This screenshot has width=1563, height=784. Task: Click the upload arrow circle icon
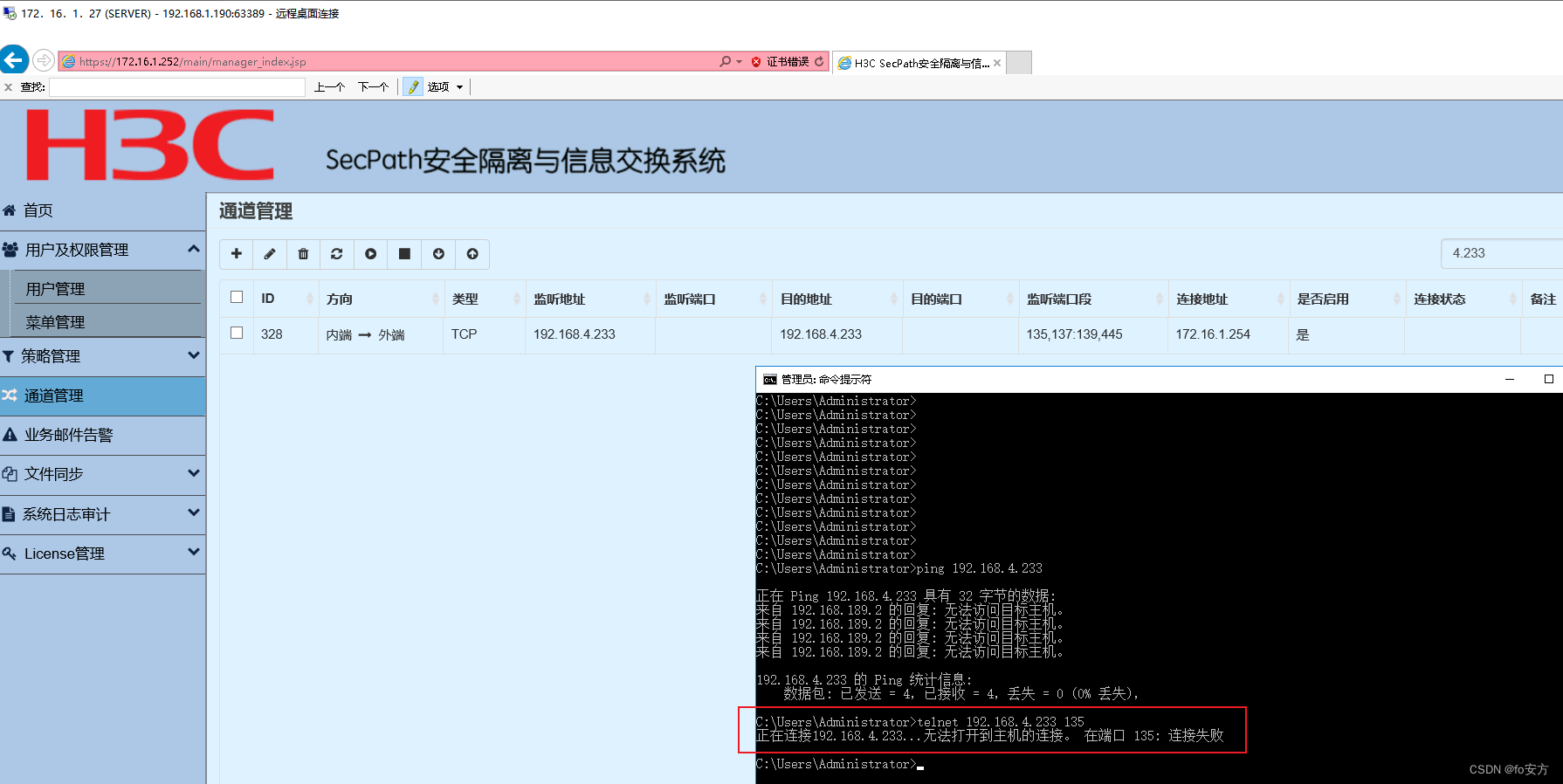point(472,254)
